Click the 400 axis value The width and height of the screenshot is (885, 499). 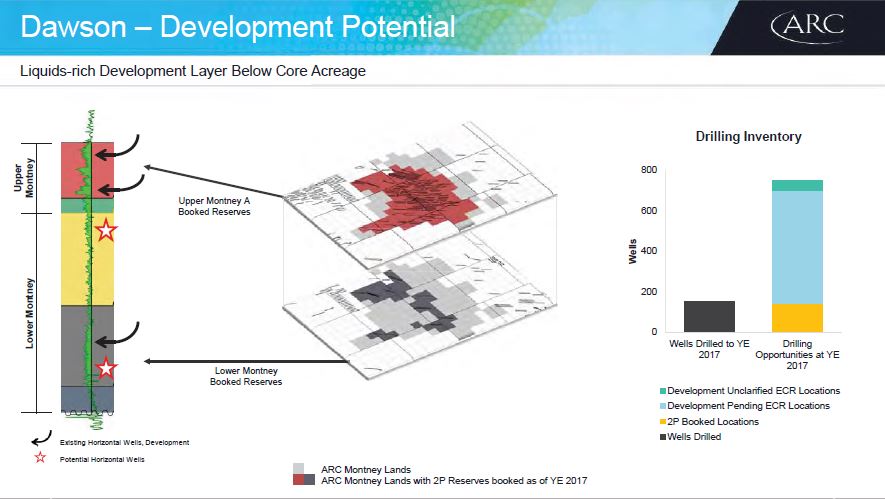click(x=649, y=251)
